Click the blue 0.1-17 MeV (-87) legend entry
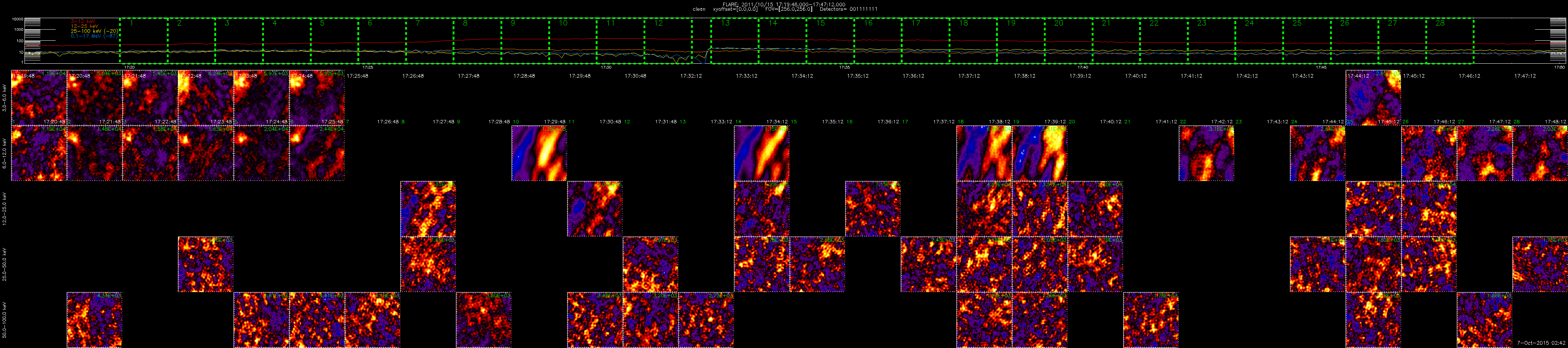The image size is (1568, 348). (x=95, y=36)
